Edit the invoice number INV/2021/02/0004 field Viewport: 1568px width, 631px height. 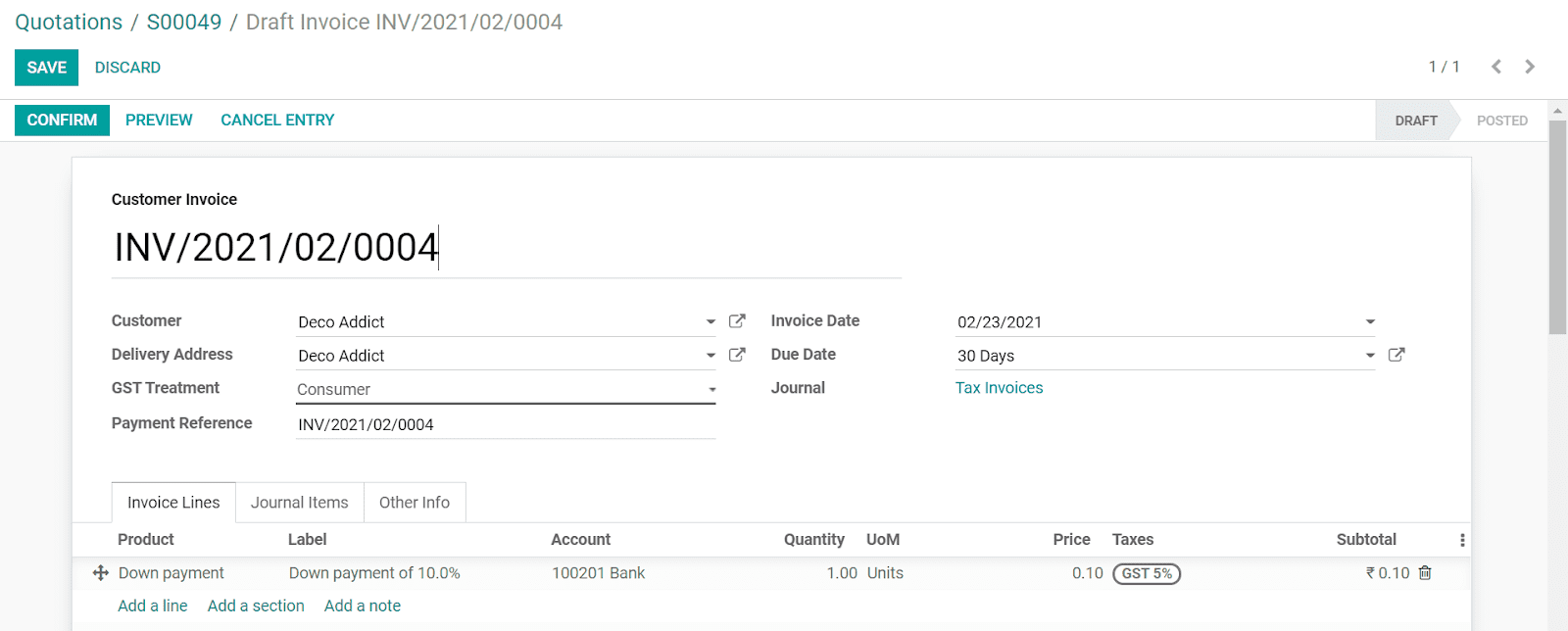point(506,248)
